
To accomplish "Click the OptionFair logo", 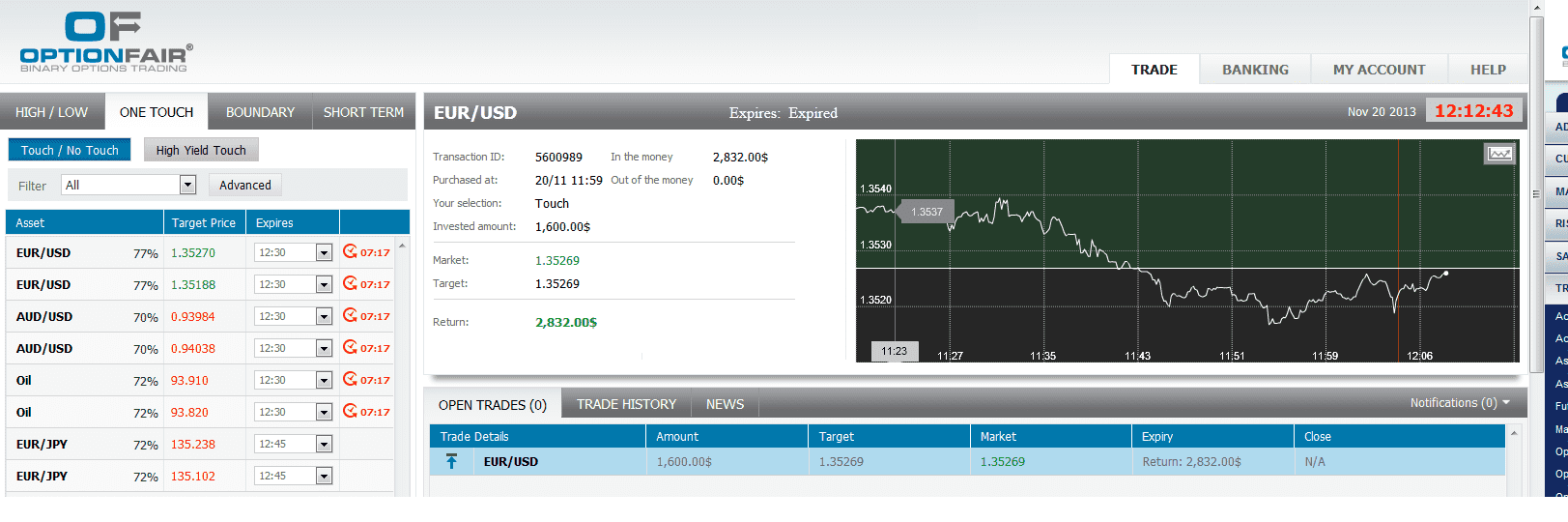I will 105,42.
